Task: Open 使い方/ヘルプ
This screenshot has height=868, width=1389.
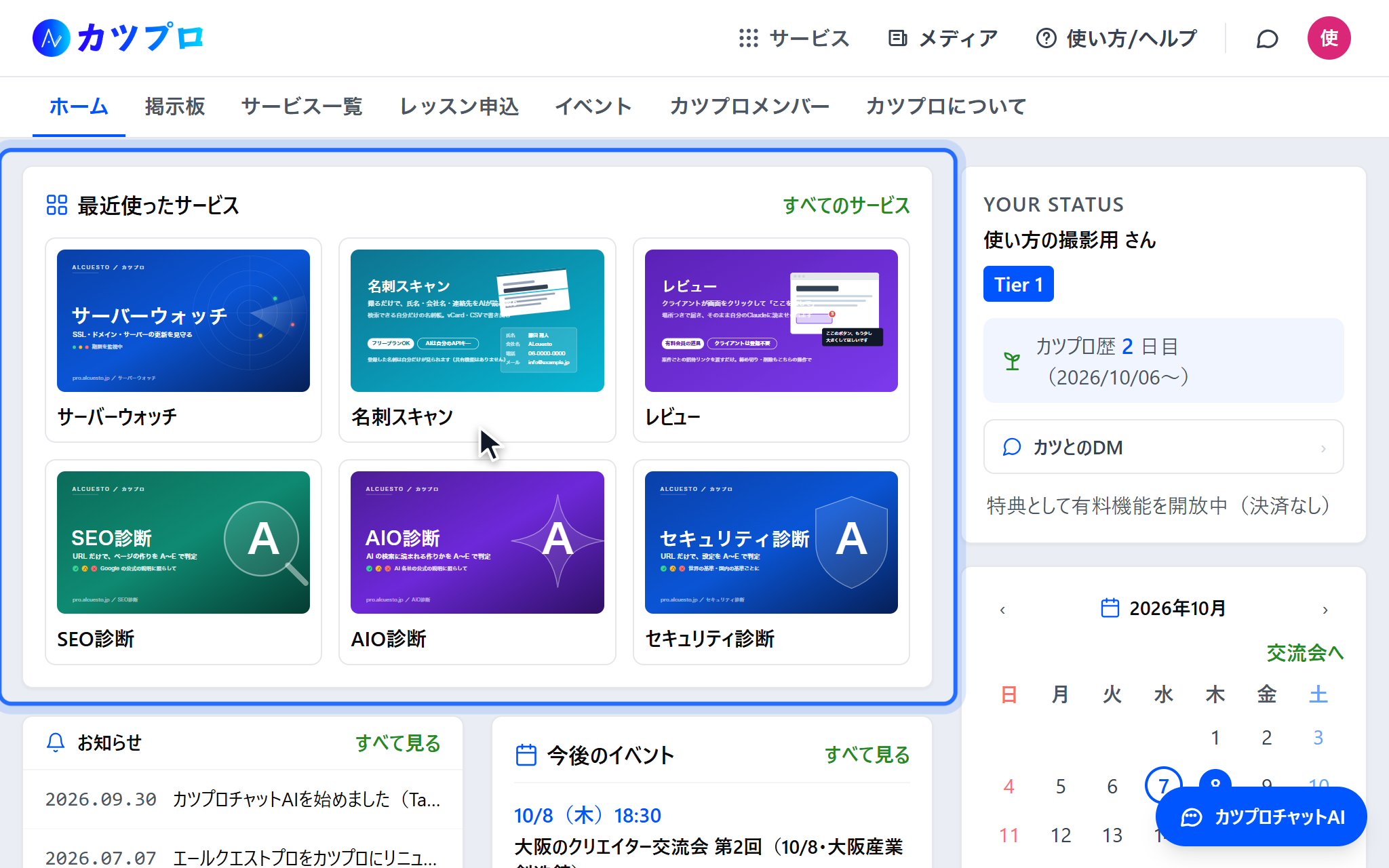Action: point(1116,39)
